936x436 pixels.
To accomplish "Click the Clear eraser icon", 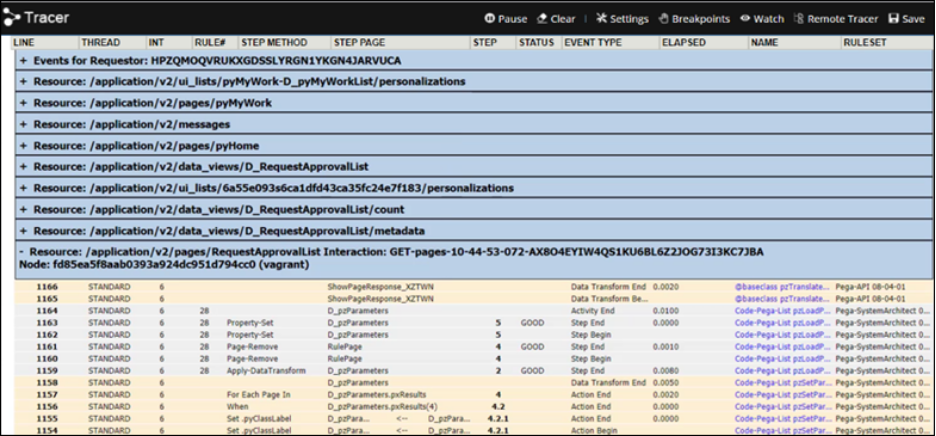I will [x=542, y=19].
